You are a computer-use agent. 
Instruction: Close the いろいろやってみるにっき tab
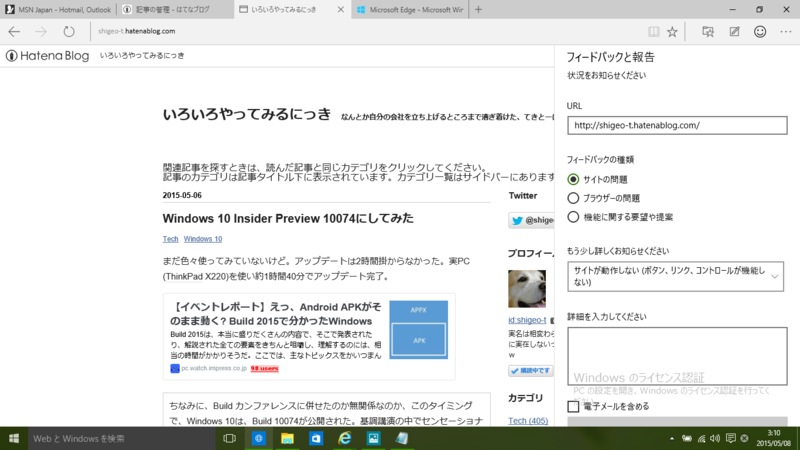click(341, 10)
